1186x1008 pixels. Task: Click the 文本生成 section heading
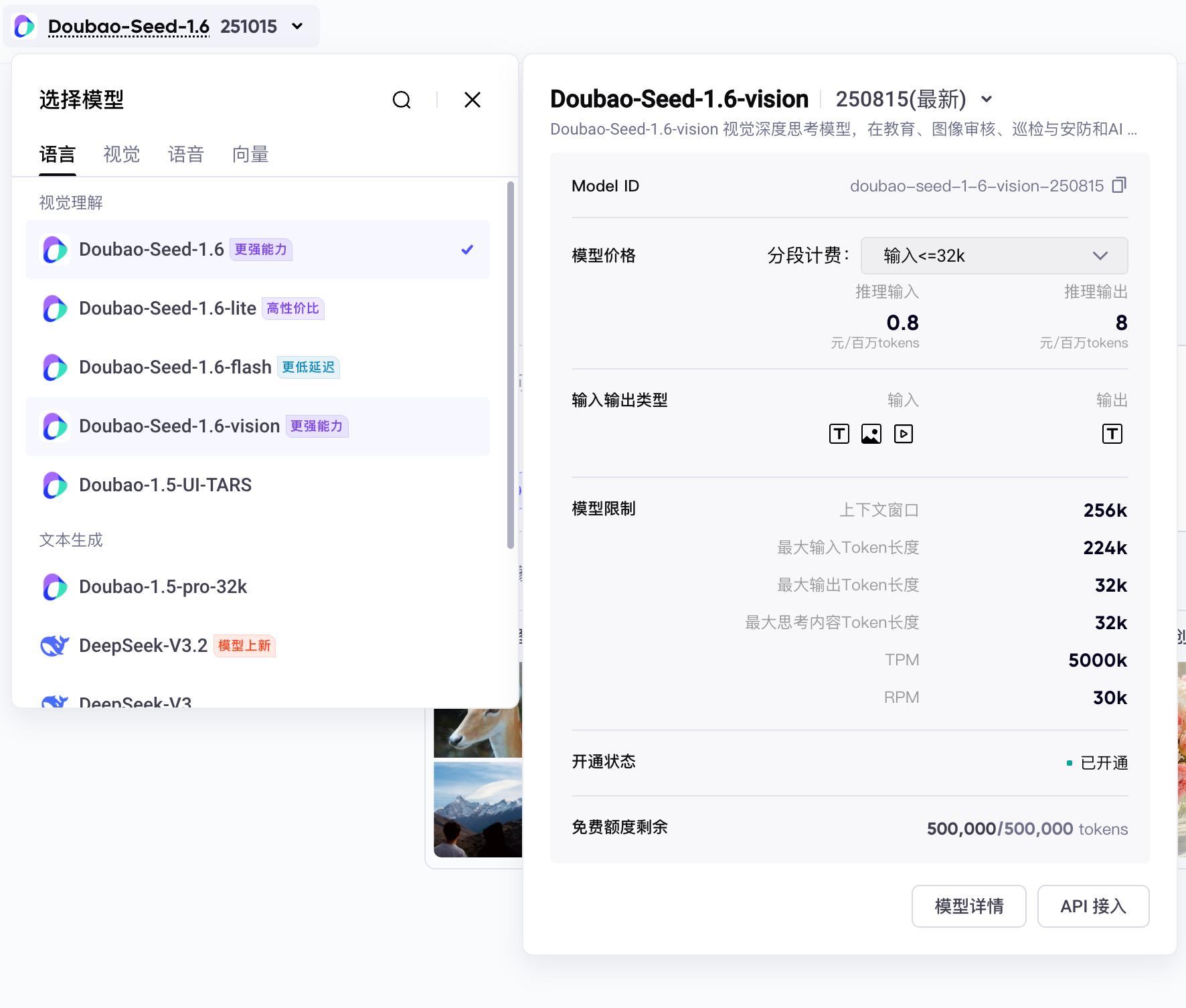point(71,540)
